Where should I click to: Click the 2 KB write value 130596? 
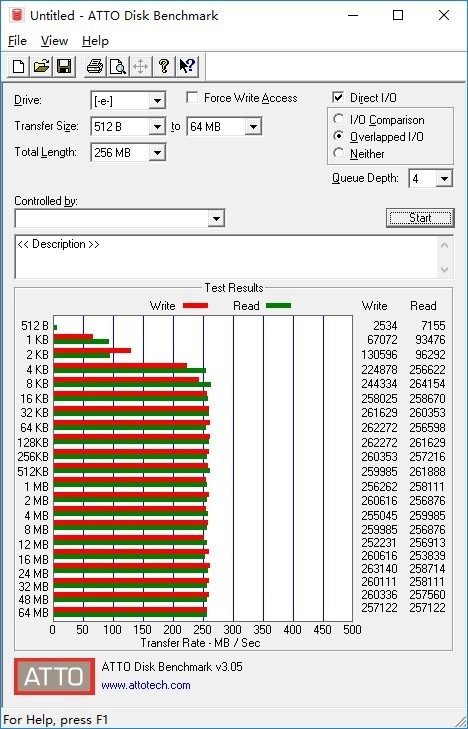point(379,355)
